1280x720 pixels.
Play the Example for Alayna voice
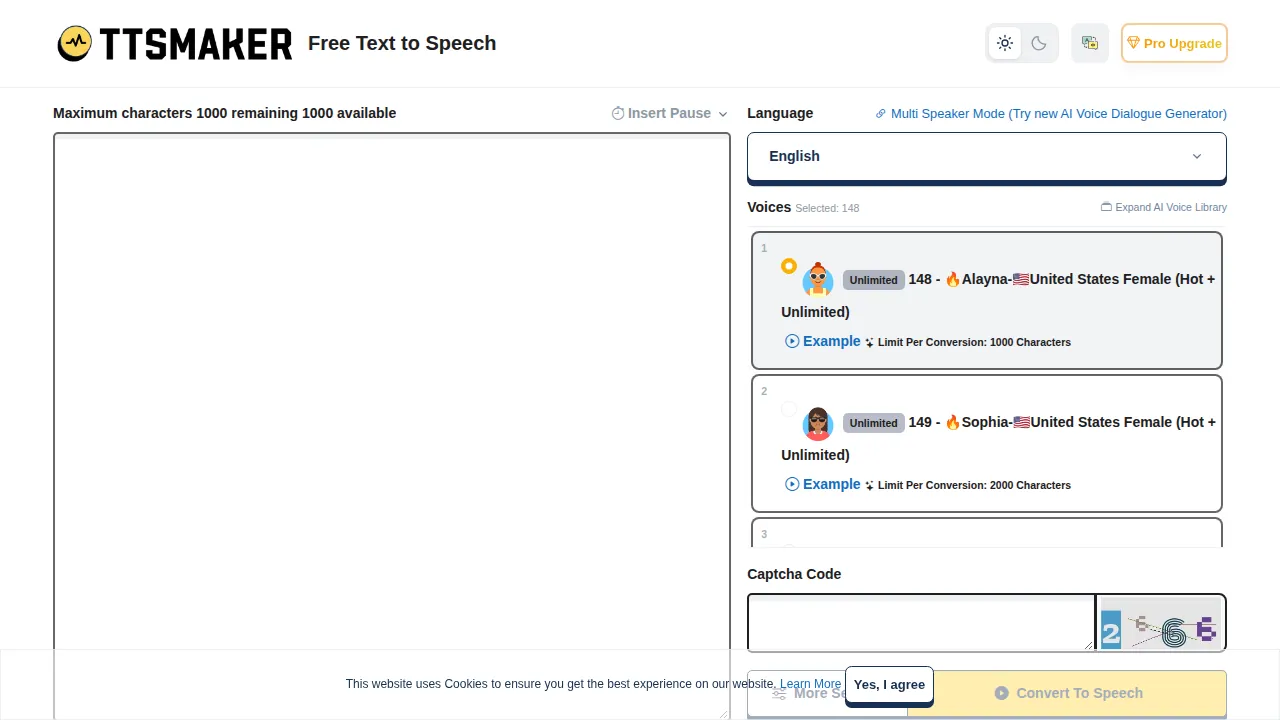point(822,341)
